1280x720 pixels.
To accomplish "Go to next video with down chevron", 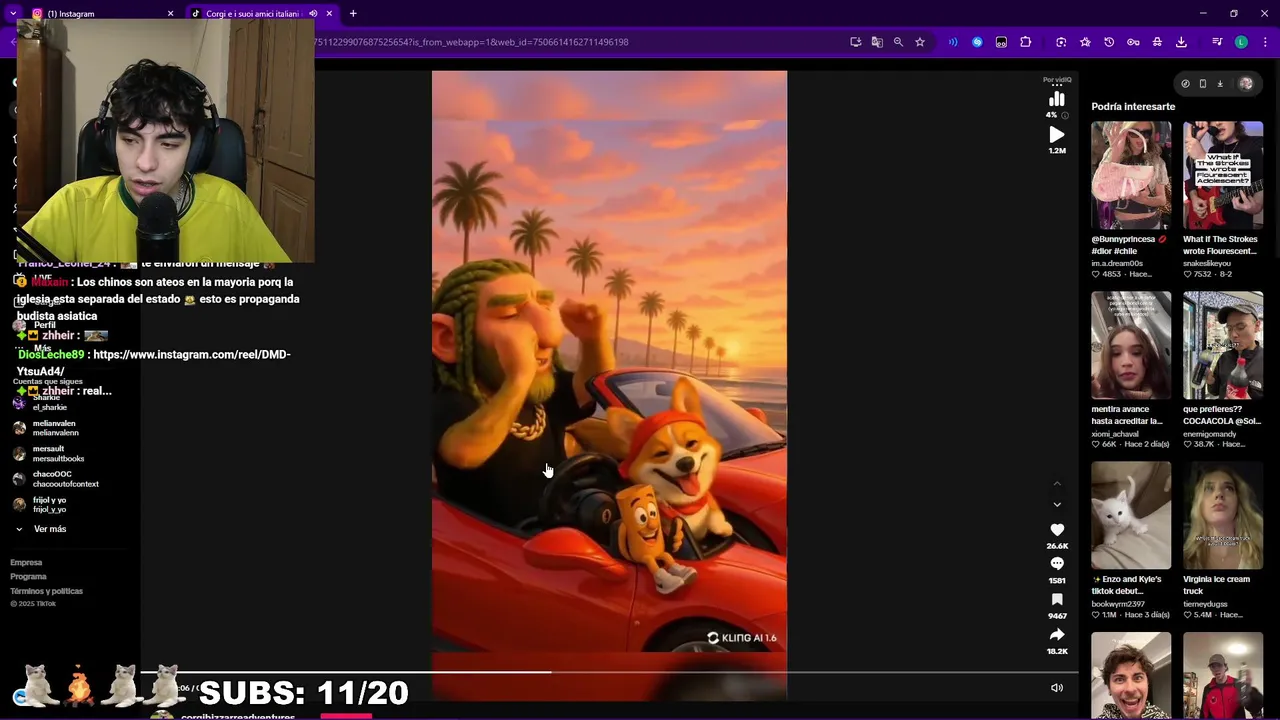I will coord(1057,505).
